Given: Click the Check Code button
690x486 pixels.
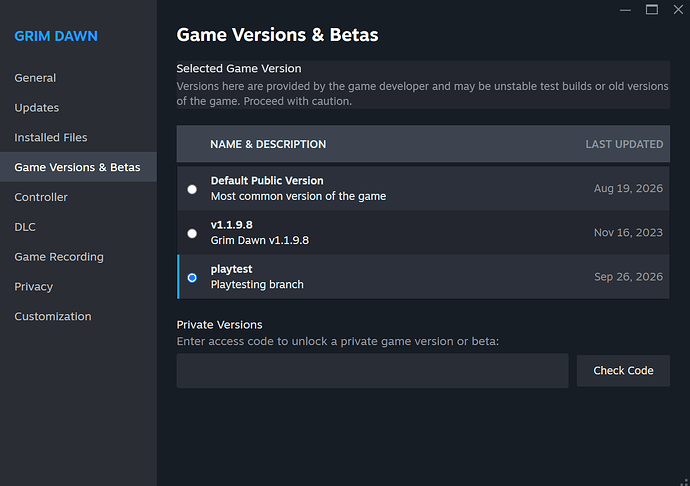Looking at the screenshot, I should click(623, 371).
